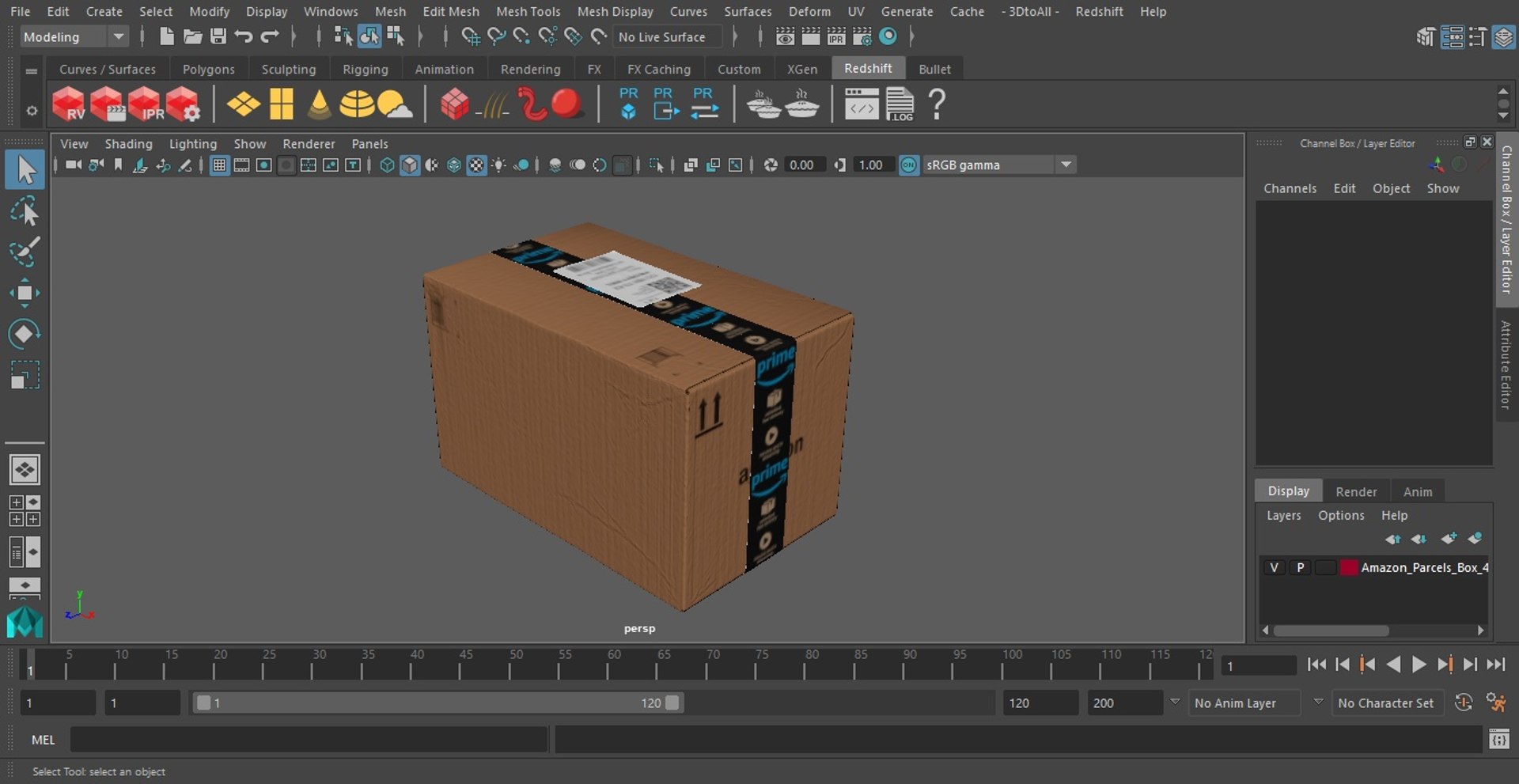
Task: Open animation preferences running figure icon
Action: [x=1495, y=703]
